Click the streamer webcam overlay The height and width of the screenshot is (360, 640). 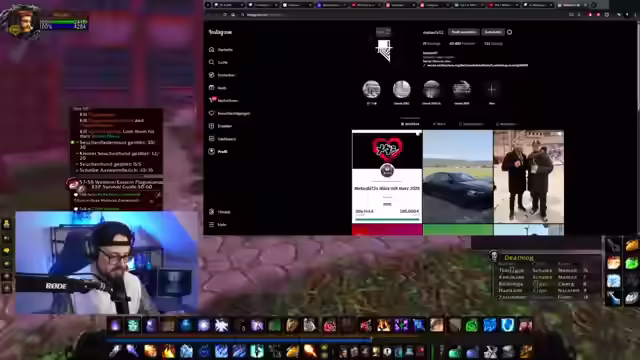tap(107, 262)
